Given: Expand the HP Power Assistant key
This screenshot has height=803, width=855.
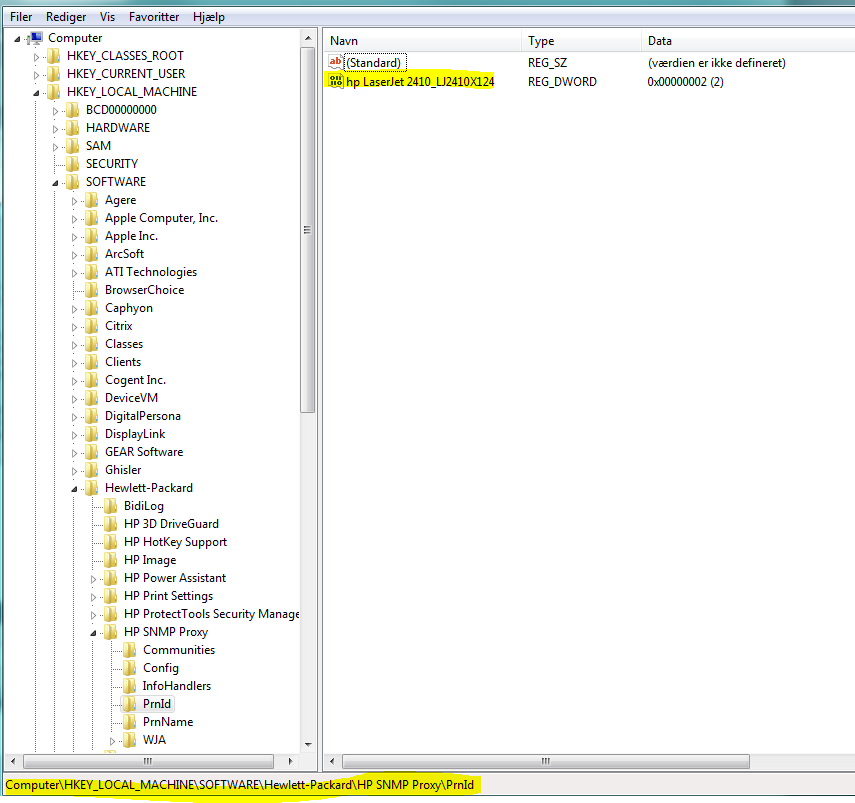Looking at the screenshot, I should [93, 579].
